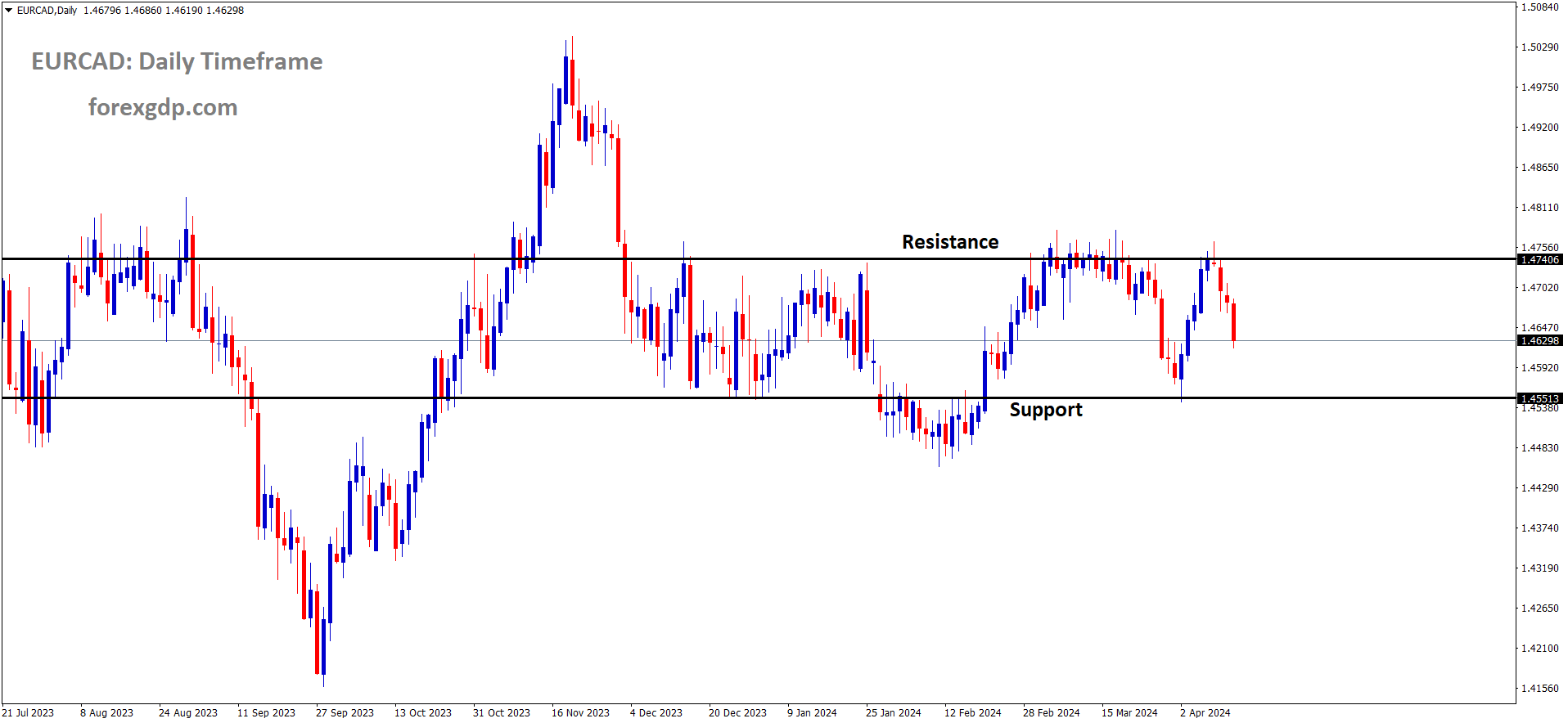Viewport: 1568px width, 723px height.
Task: Click date label 31 Oct 2023
Action: [502, 713]
